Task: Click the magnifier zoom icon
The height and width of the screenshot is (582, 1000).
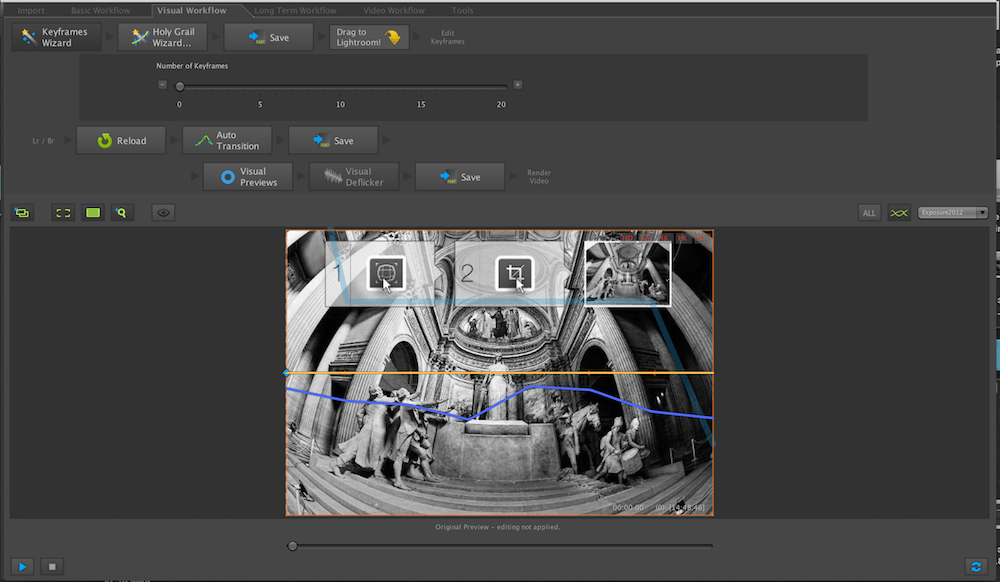Action: 121,213
